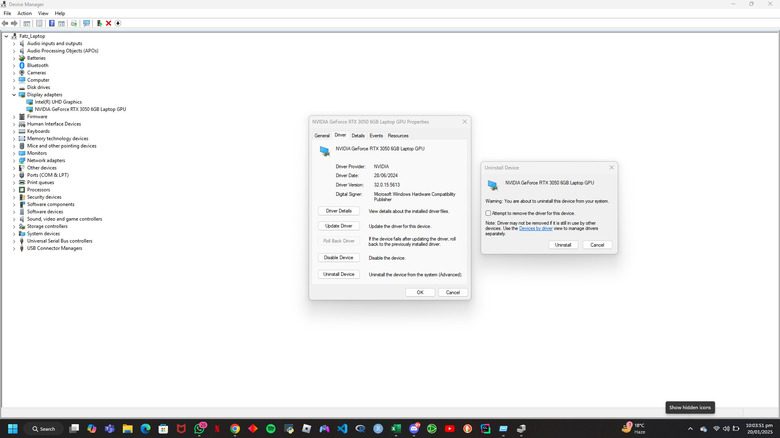The height and width of the screenshot is (438, 780).
Task: Open Spotify from taskbar
Action: 271,429
